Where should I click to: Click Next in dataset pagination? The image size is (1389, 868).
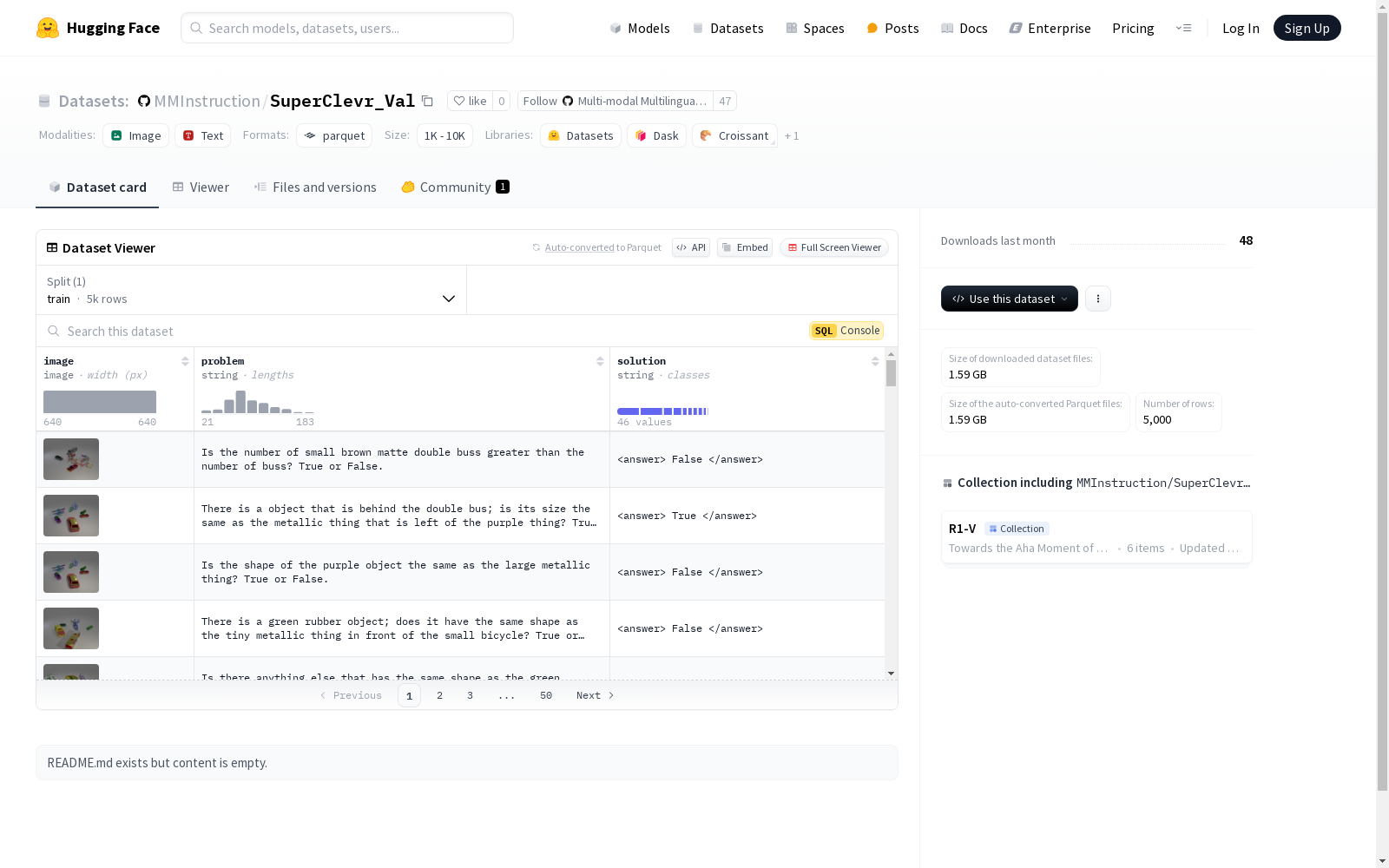[x=596, y=695]
